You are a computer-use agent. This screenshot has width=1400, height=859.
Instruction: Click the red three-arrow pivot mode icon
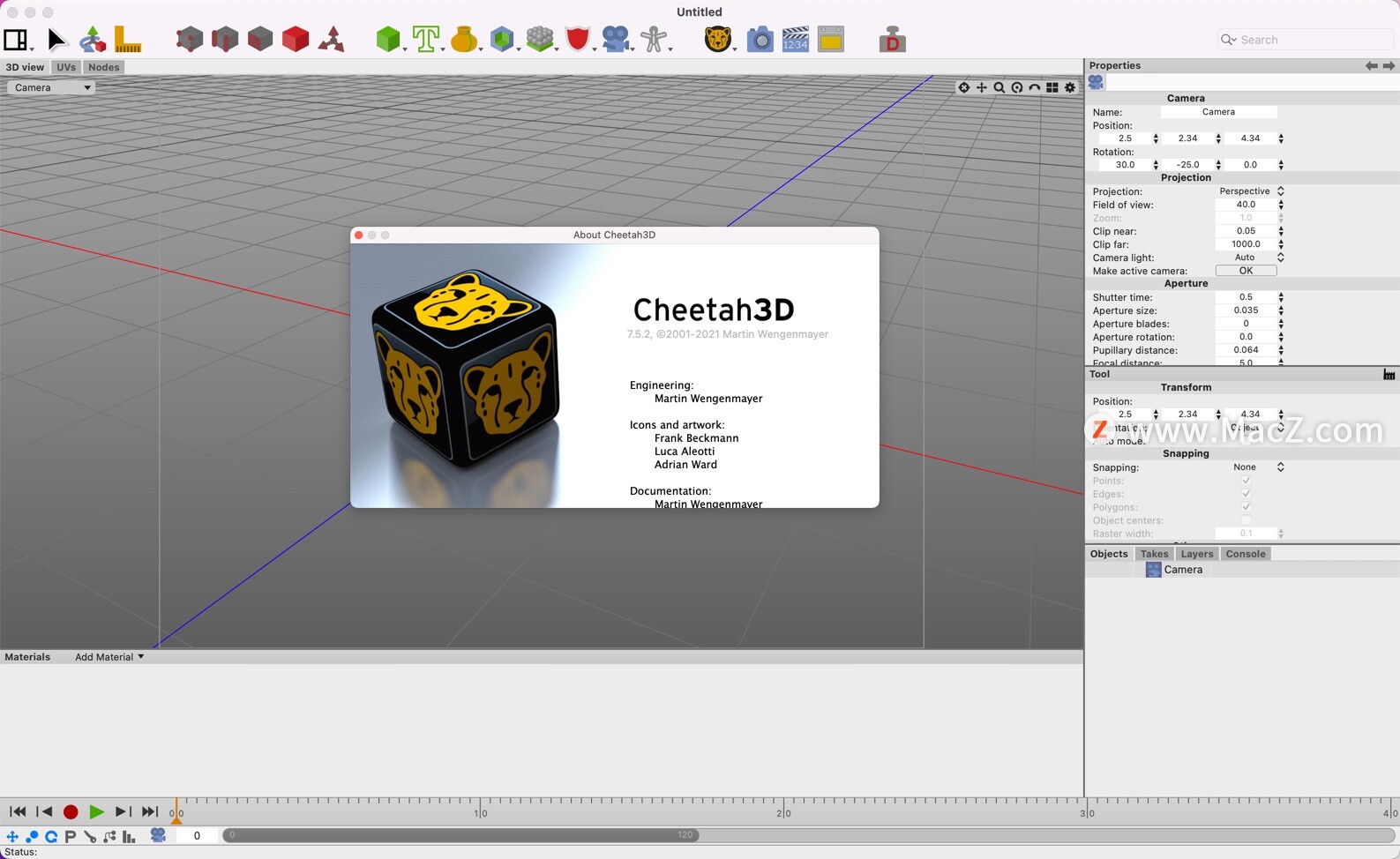point(332,40)
